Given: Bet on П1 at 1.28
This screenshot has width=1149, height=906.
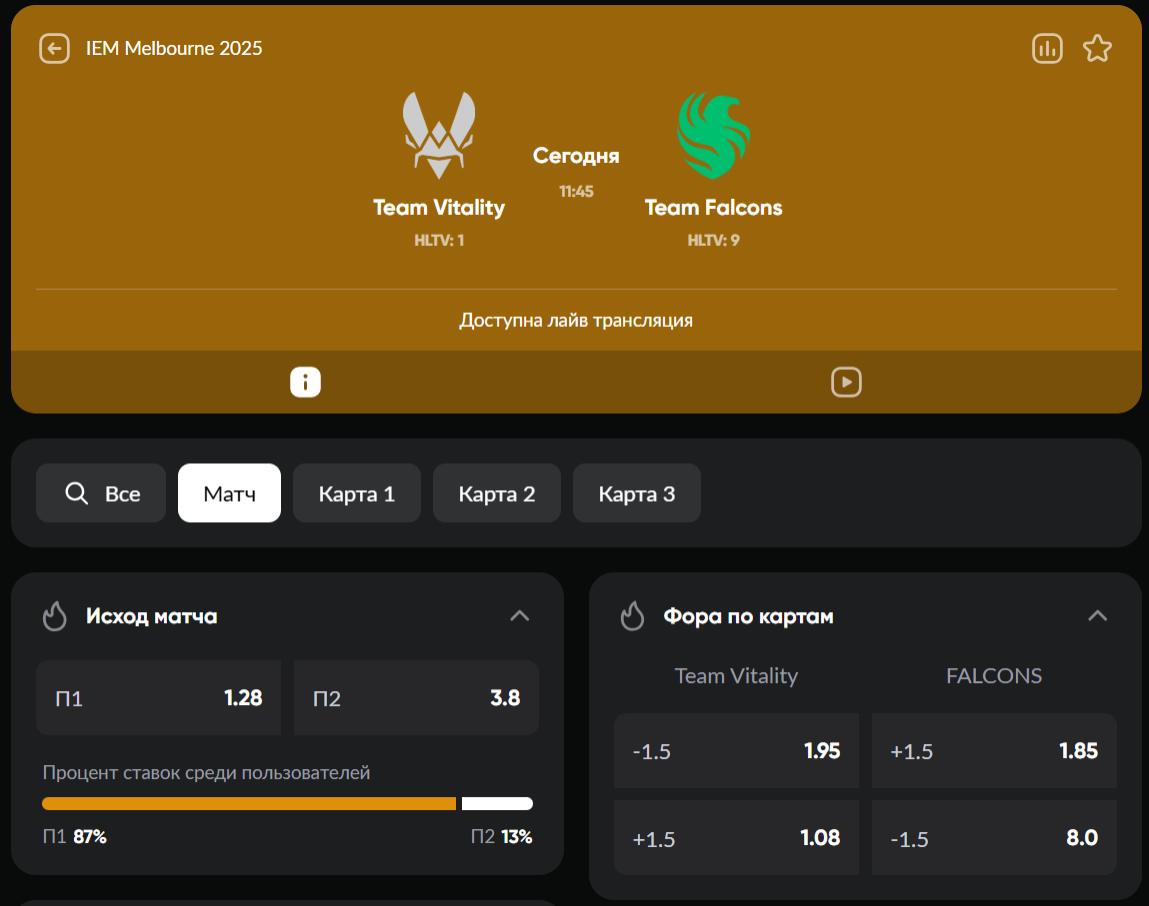Looking at the screenshot, I should [x=158, y=698].
